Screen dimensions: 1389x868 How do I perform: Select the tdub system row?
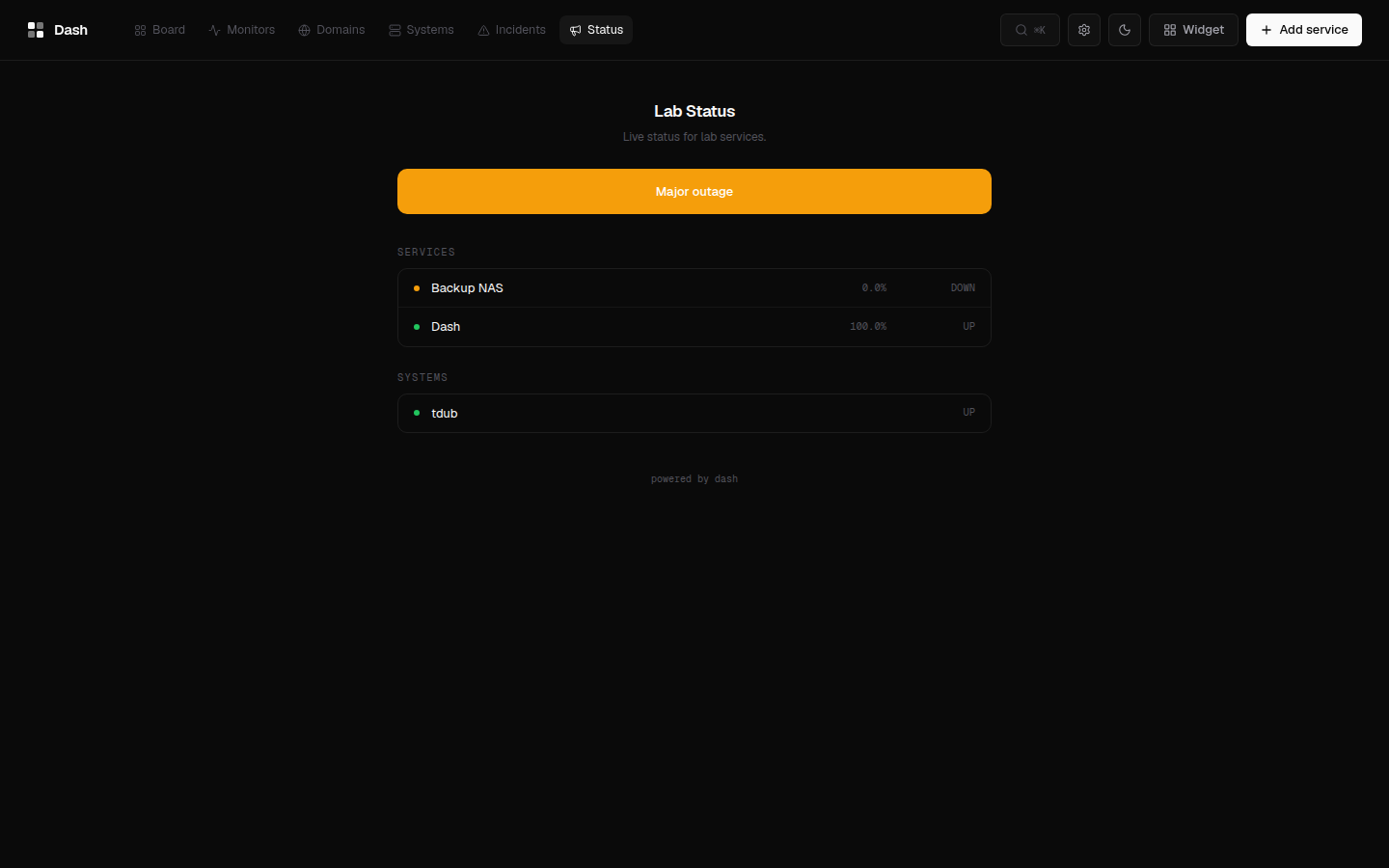click(694, 413)
